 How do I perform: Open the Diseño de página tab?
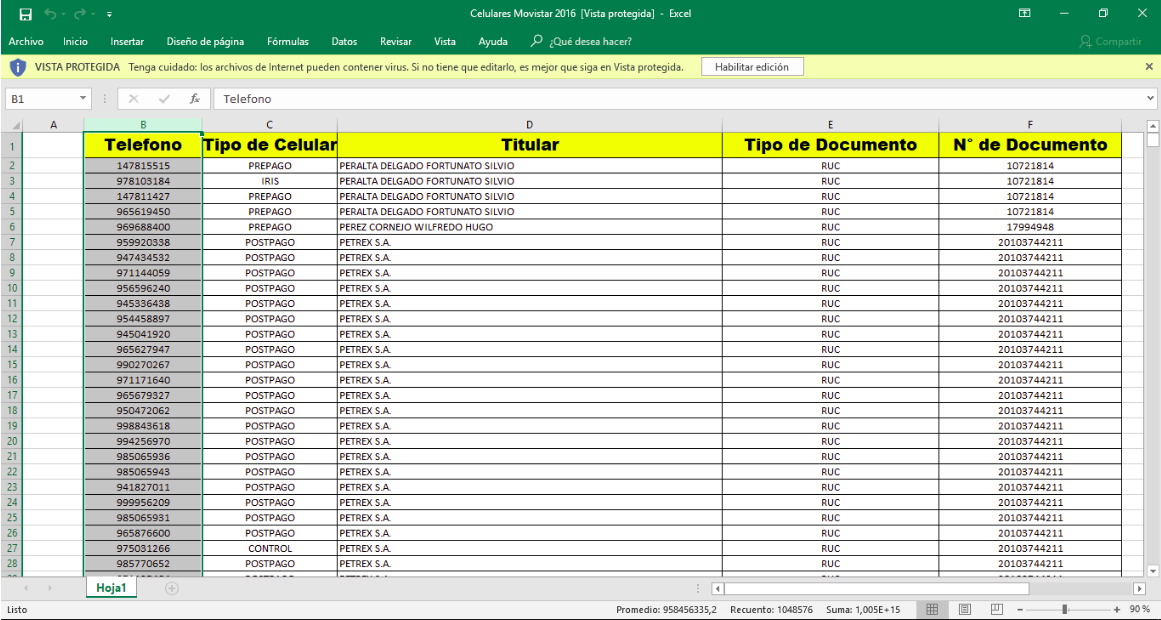[x=205, y=41]
